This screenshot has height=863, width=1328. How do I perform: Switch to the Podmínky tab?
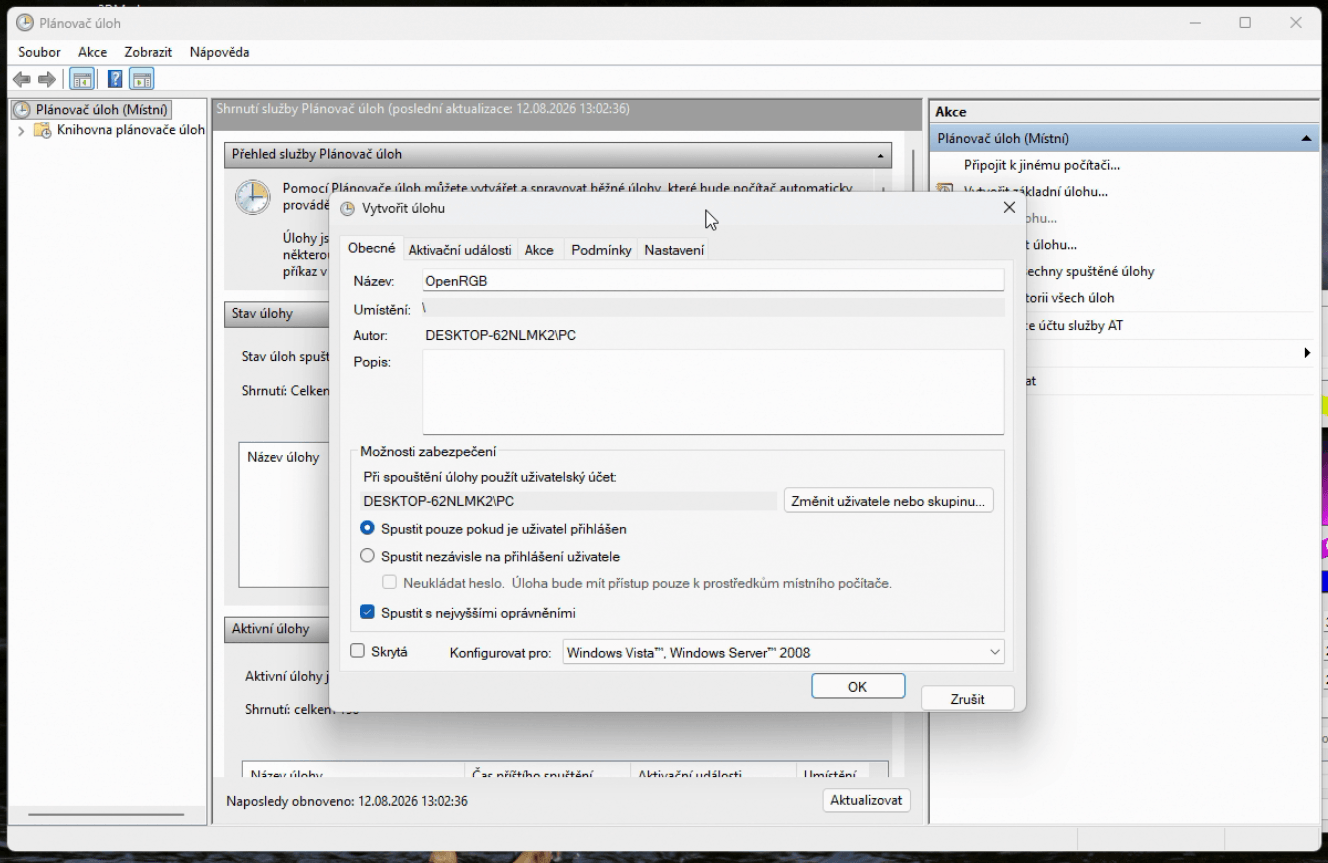tap(601, 250)
